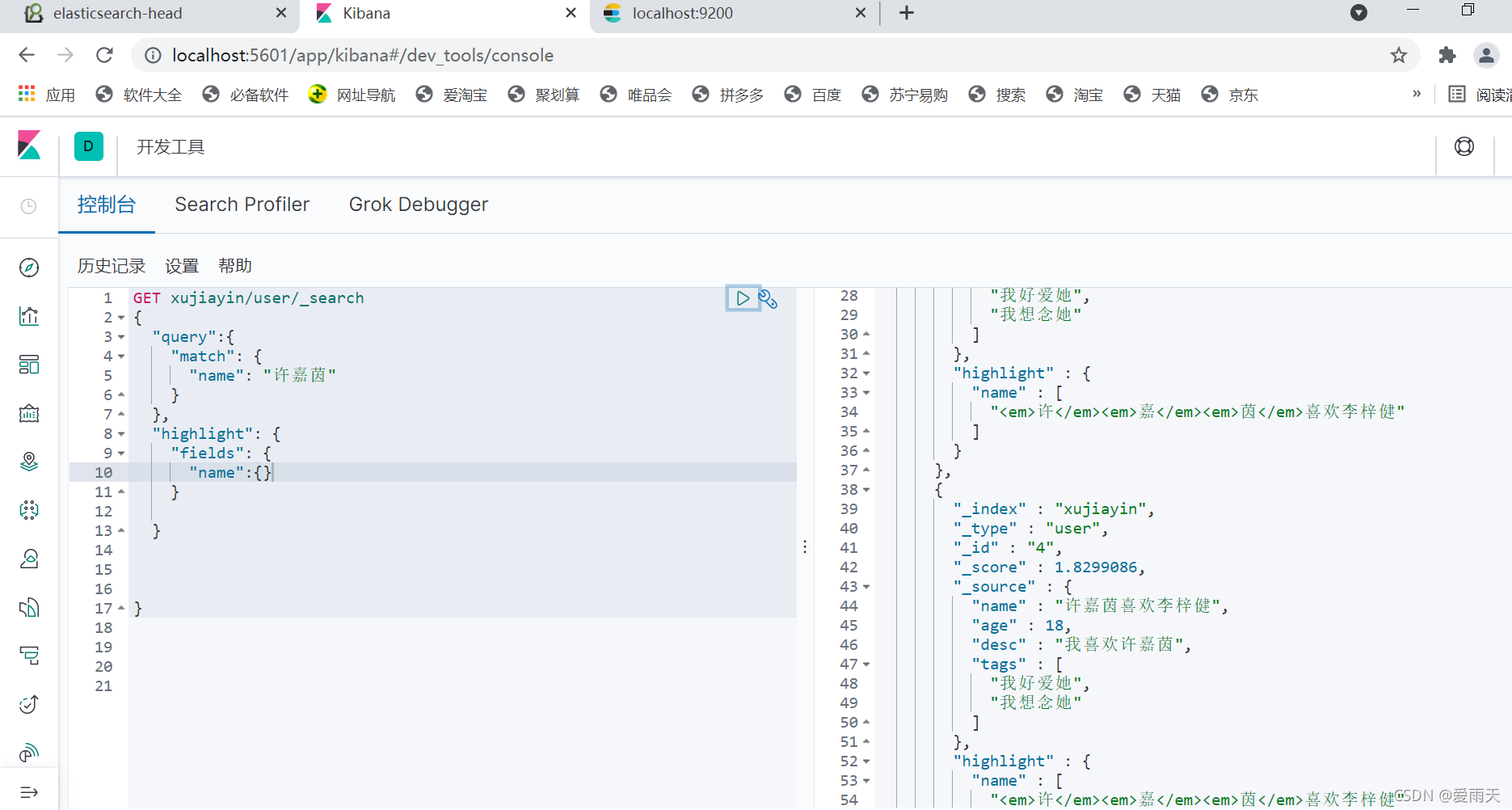
Task: Open 百度 bookmark
Action: [813, 95]
